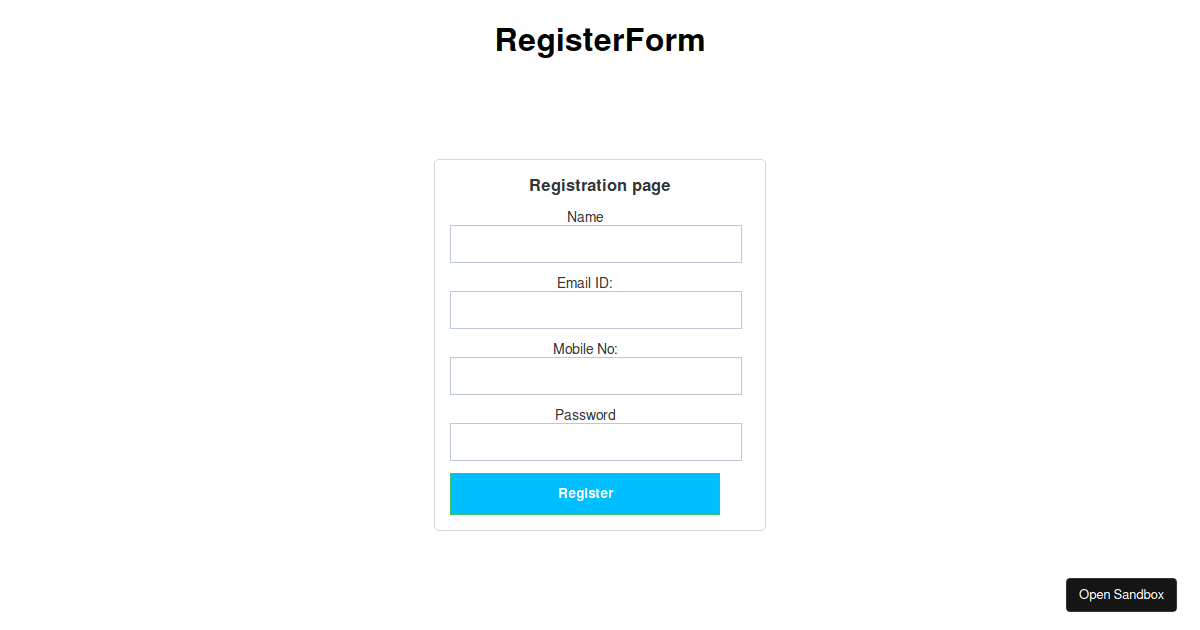Select the Password label text
The width and height of the screenshot is (1200, 630).
[585, 415]
